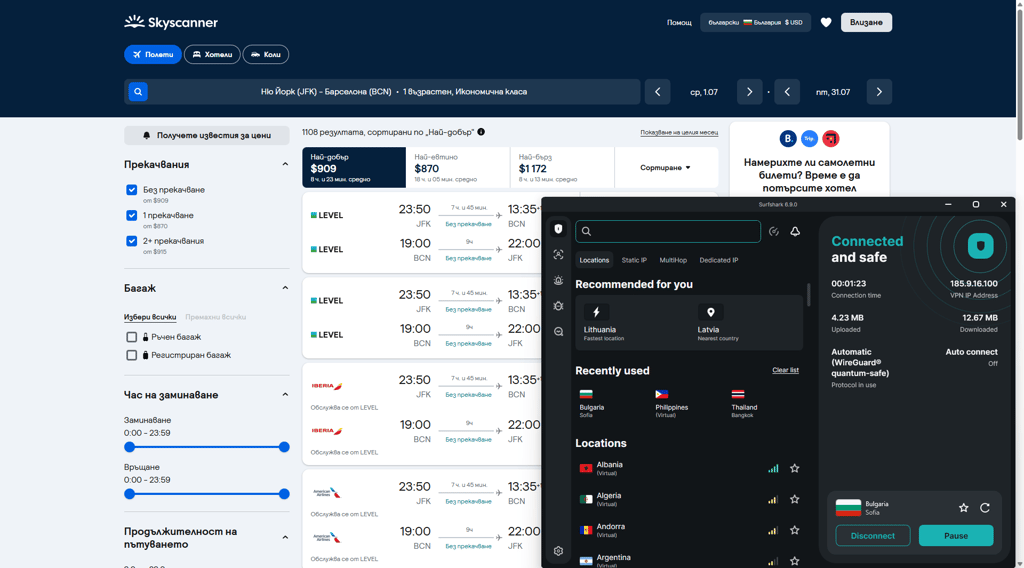Check the Ръчен багаж checkbox
The image size is (1024, 568).
click(131, 337)
